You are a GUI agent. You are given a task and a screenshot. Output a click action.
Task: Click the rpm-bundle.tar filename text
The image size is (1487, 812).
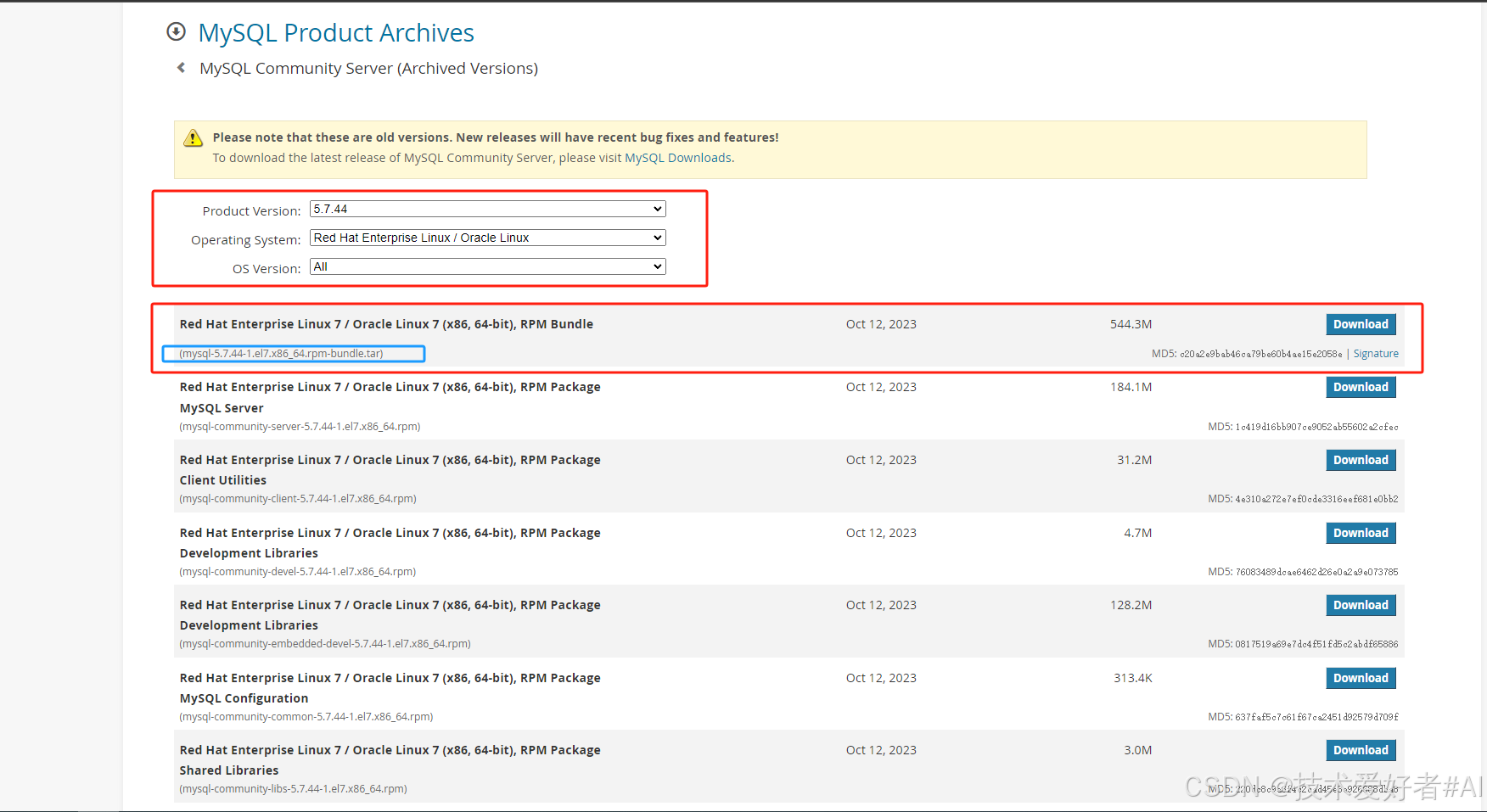(281, 354)
